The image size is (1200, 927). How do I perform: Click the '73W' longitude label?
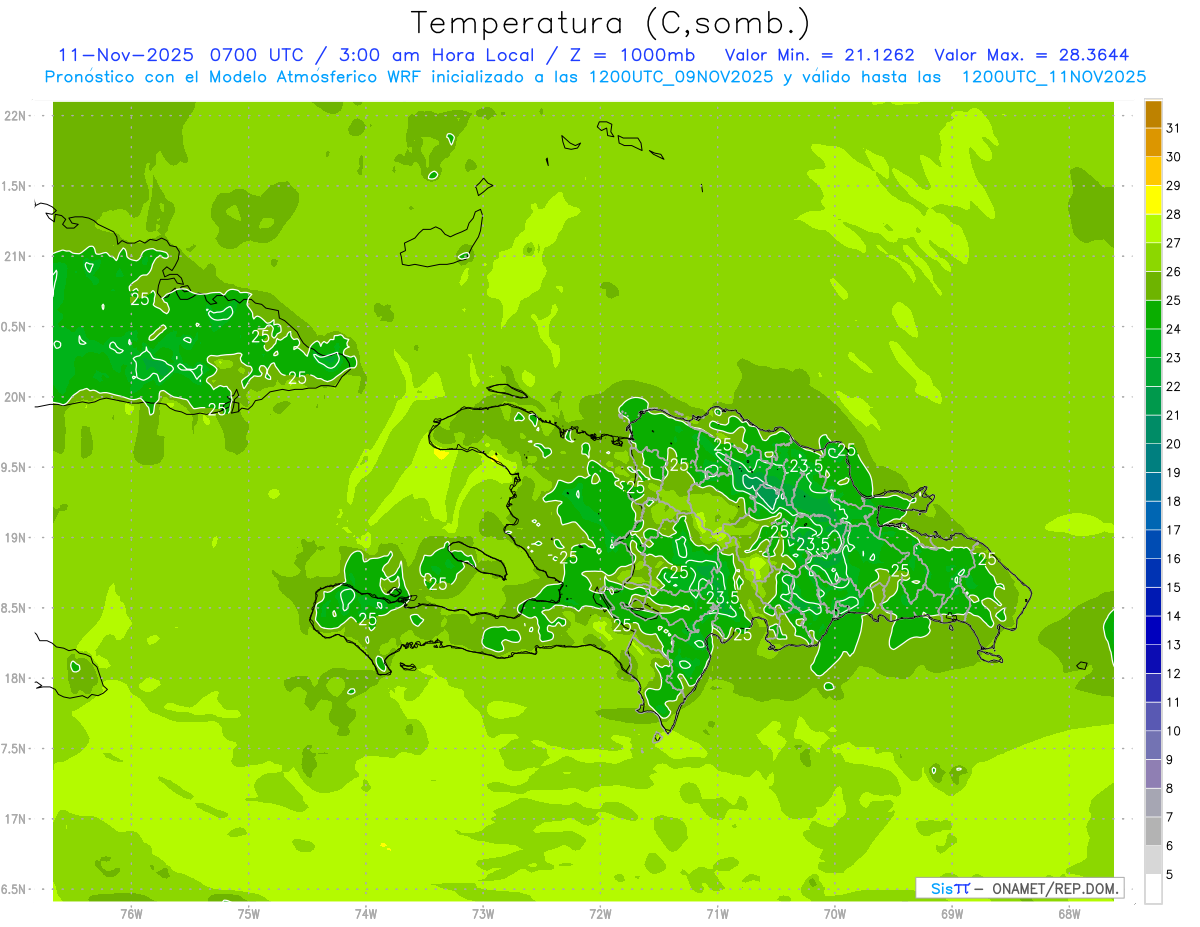483,913
